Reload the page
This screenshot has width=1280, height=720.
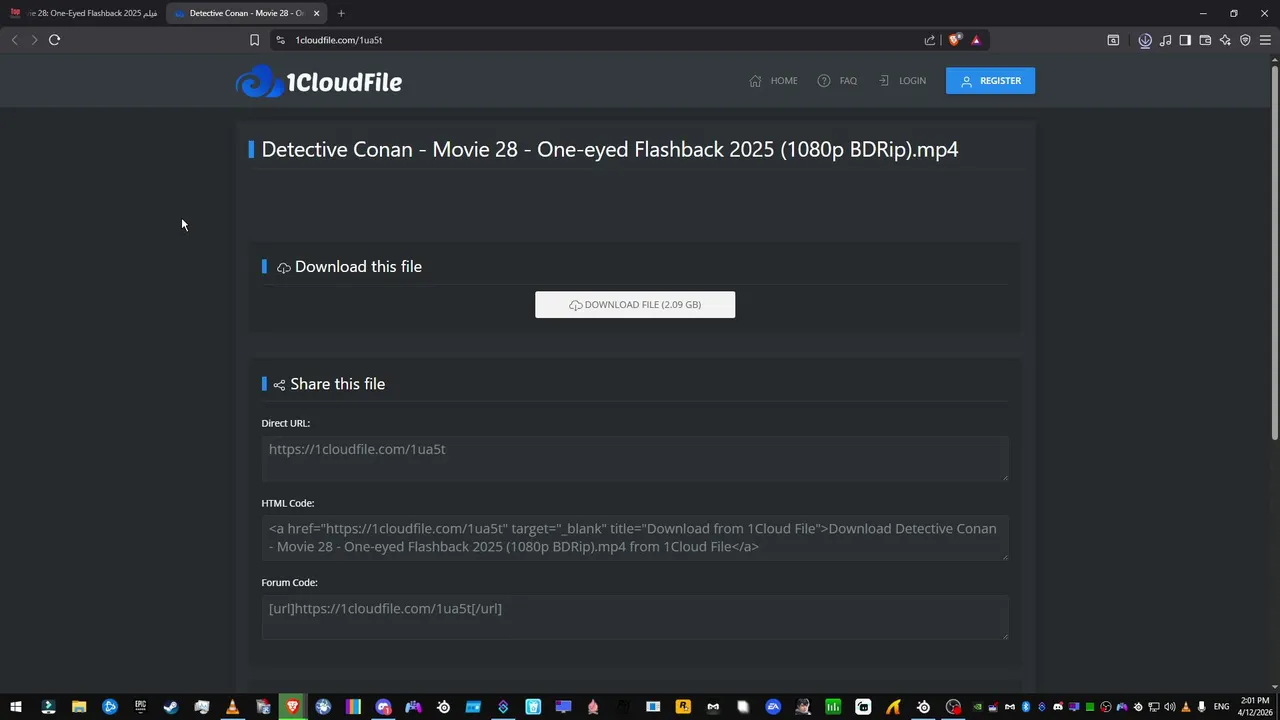[x=54, y=40]
